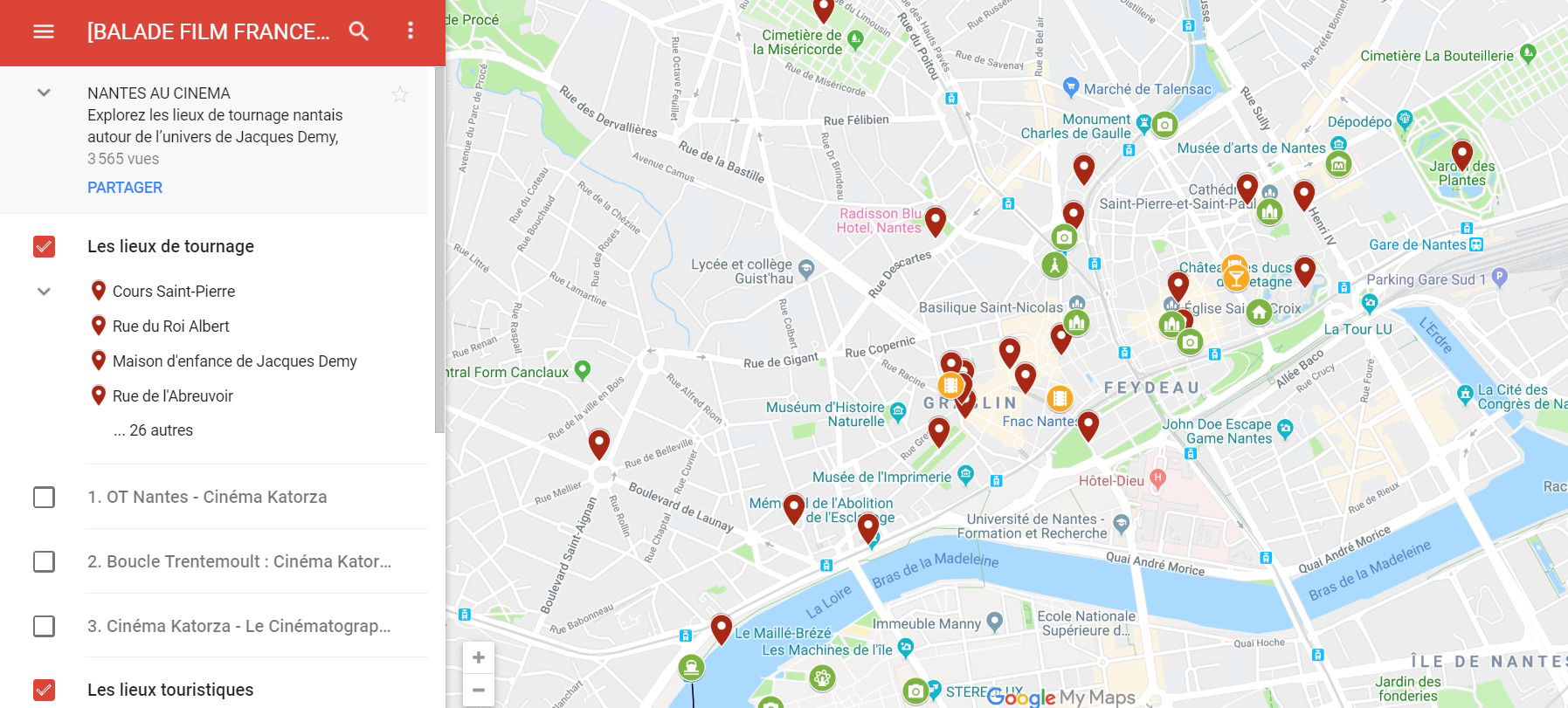Click the sidebar vertical scrollbar
Screen dimensions: 1568x708
(x=439, y=251)
